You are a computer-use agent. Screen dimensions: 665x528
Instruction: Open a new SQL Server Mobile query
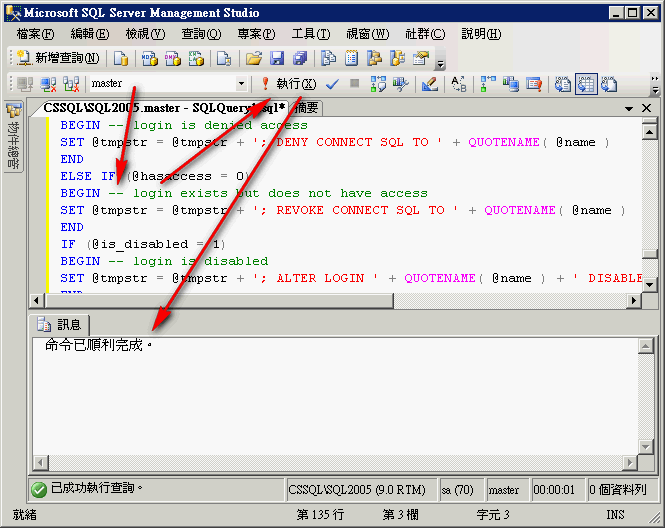[x=224, y=58]
